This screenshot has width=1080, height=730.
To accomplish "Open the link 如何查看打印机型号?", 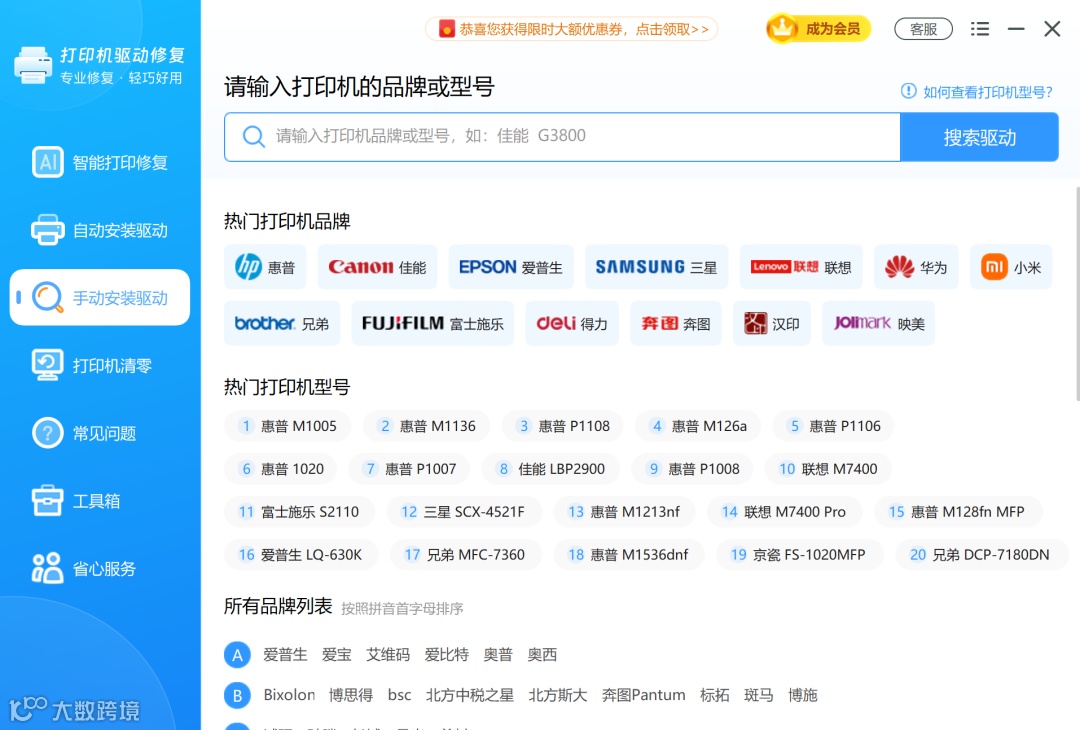I will pos(977,92).
